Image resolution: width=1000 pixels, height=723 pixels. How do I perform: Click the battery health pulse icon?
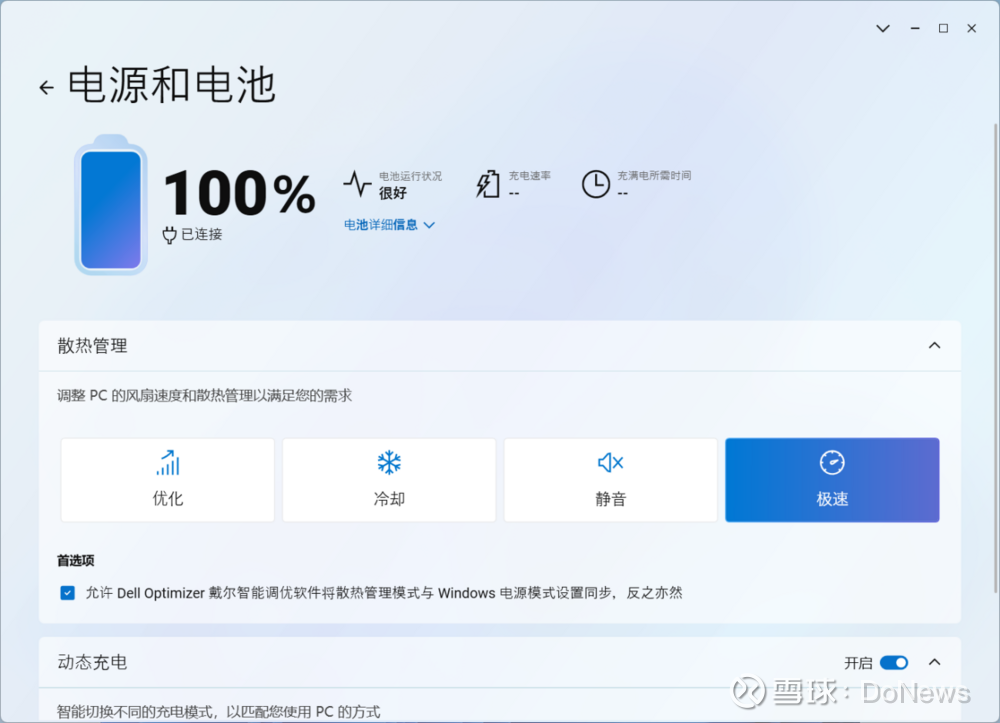pyautogui.click(x=357, y=184)
